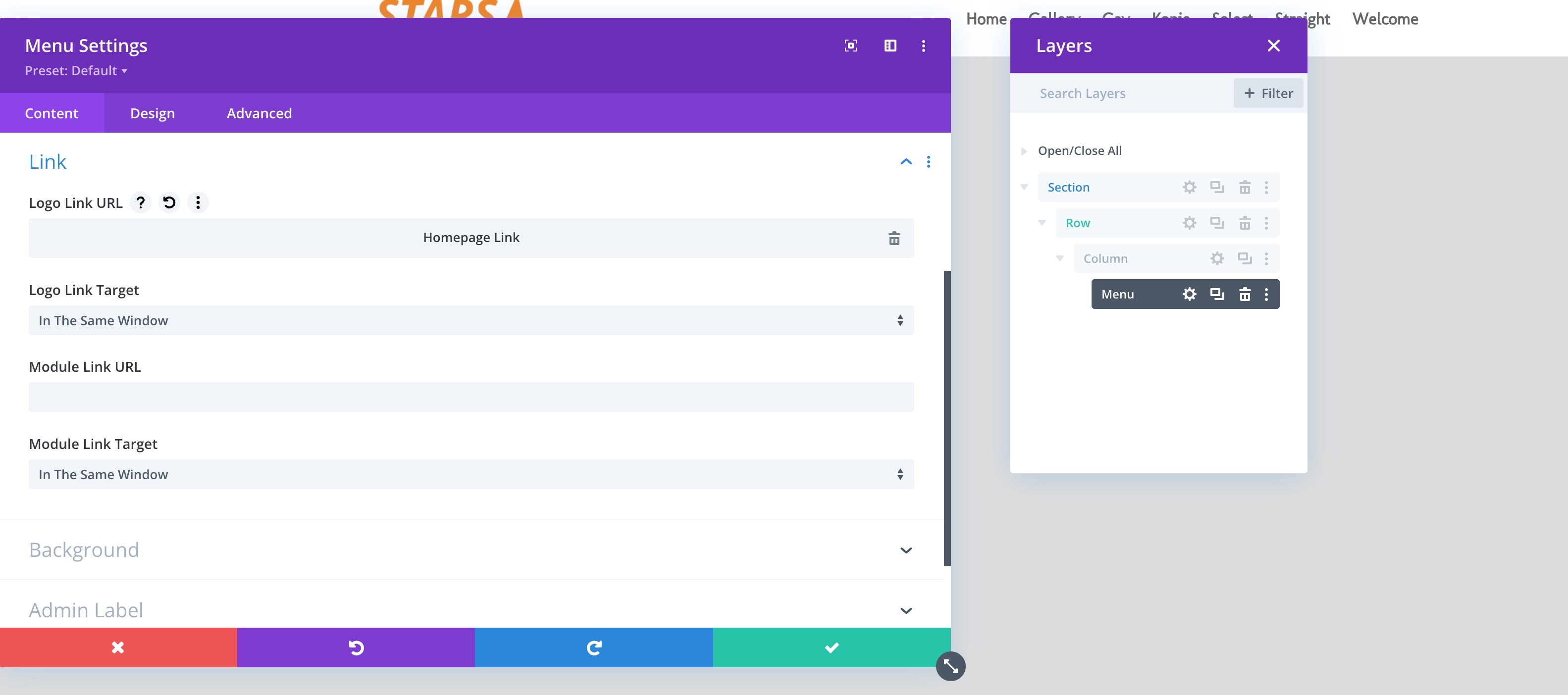Viewport: 1568px width, 695px height.
Task: Snap modal to sidebar icon
Action: click(x=890, y=46)
